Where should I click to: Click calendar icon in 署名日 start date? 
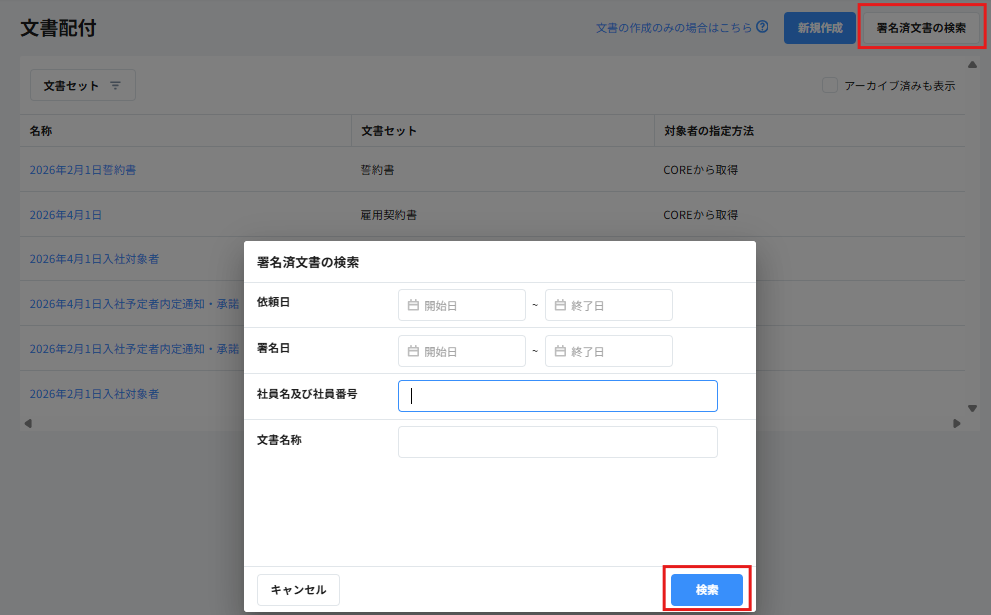(x=413, y=352)
